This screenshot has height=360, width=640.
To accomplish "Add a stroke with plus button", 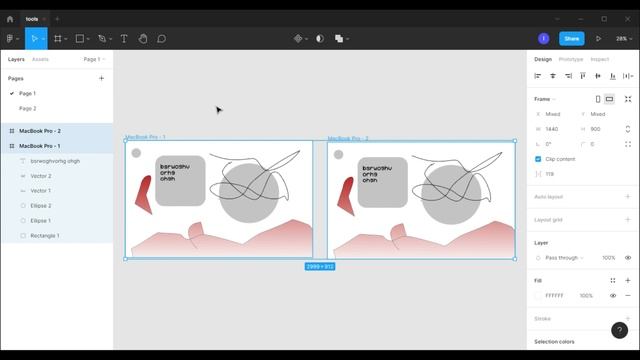I will (628, 318).
